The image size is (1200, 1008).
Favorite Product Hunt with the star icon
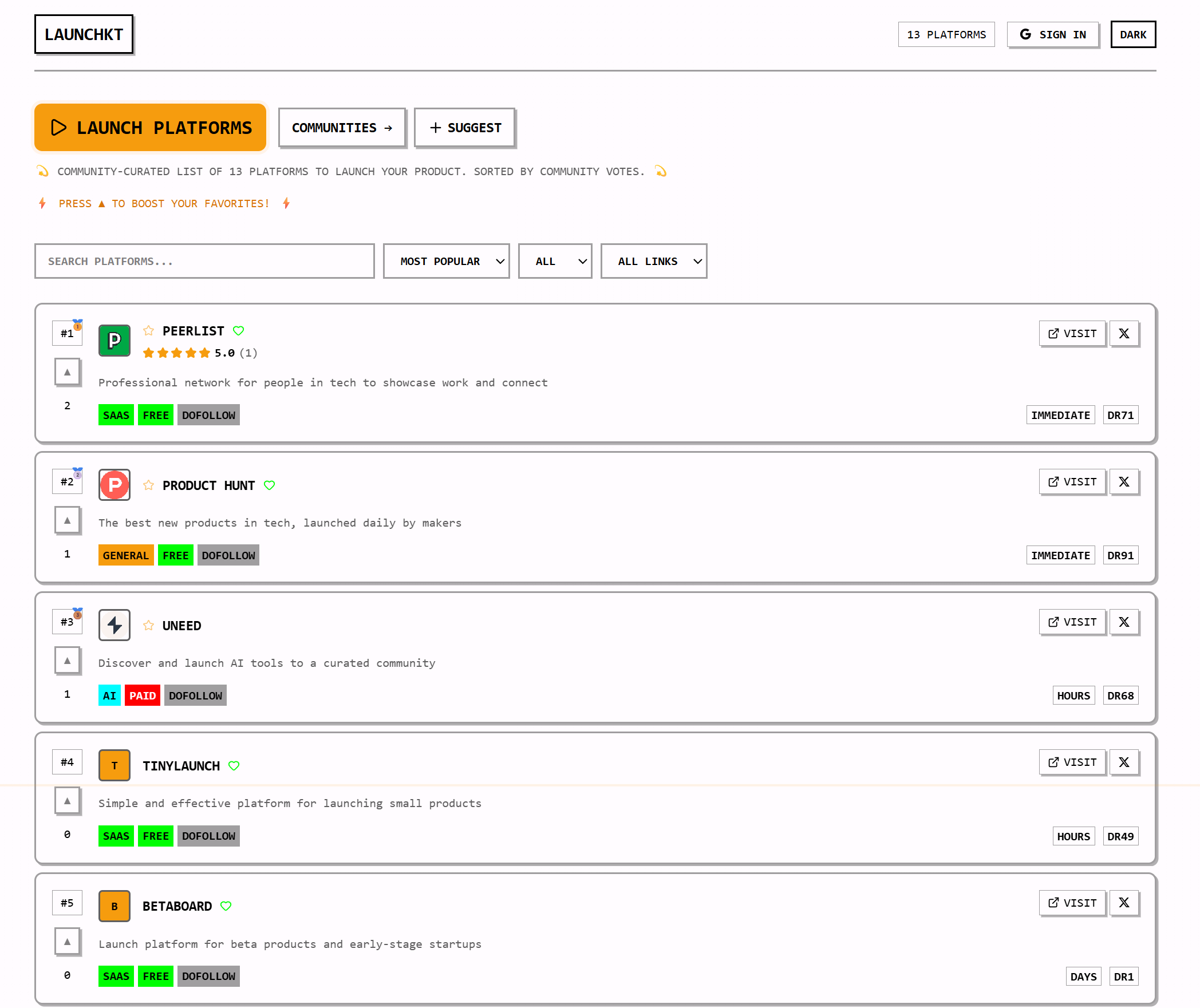[x=148, y=485]
